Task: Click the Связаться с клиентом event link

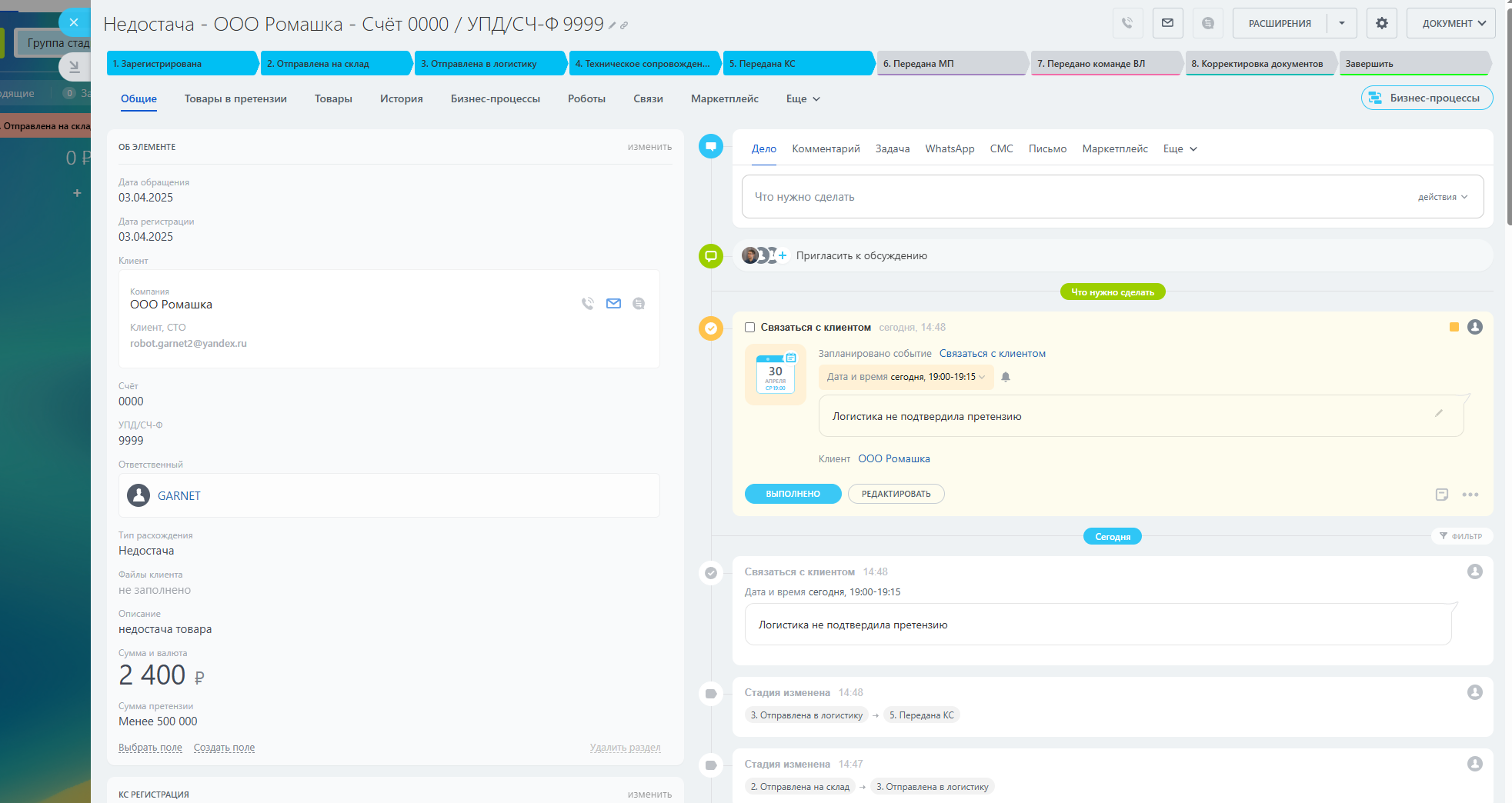Action: pyautogui.click(x=992, y=354)
